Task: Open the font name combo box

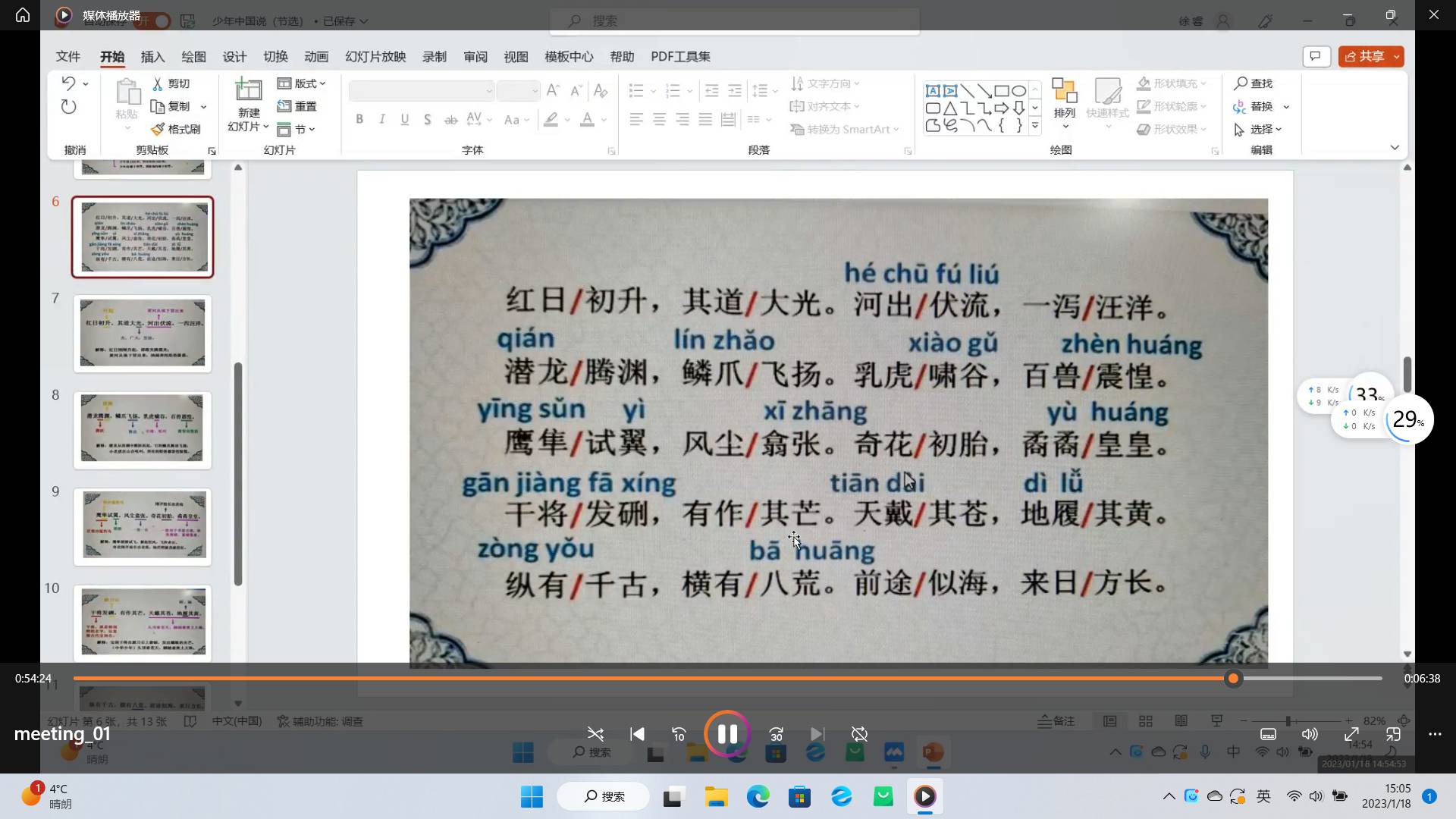Action: 422,91
